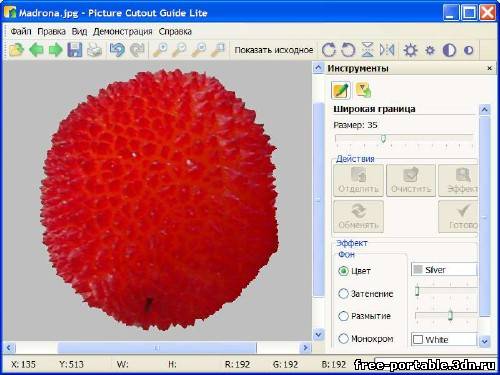
Task: Save the image with floppy disk icon
Action: [x=75, y=50]
